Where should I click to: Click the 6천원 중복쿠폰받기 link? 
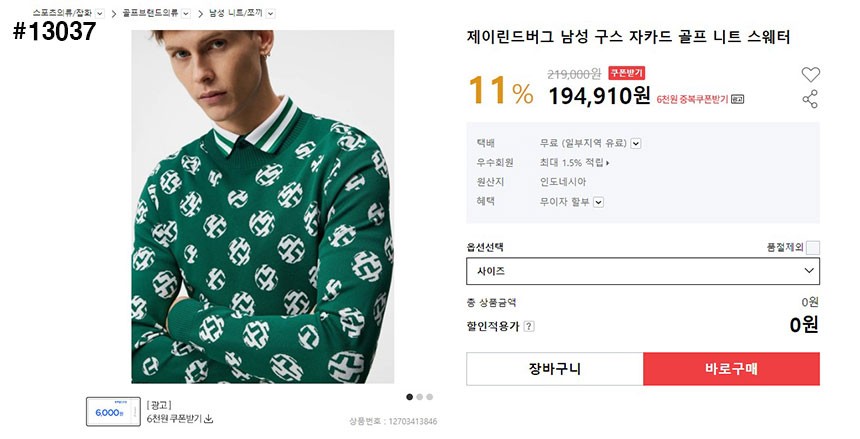pyautogui.click(x=692, y=99)
